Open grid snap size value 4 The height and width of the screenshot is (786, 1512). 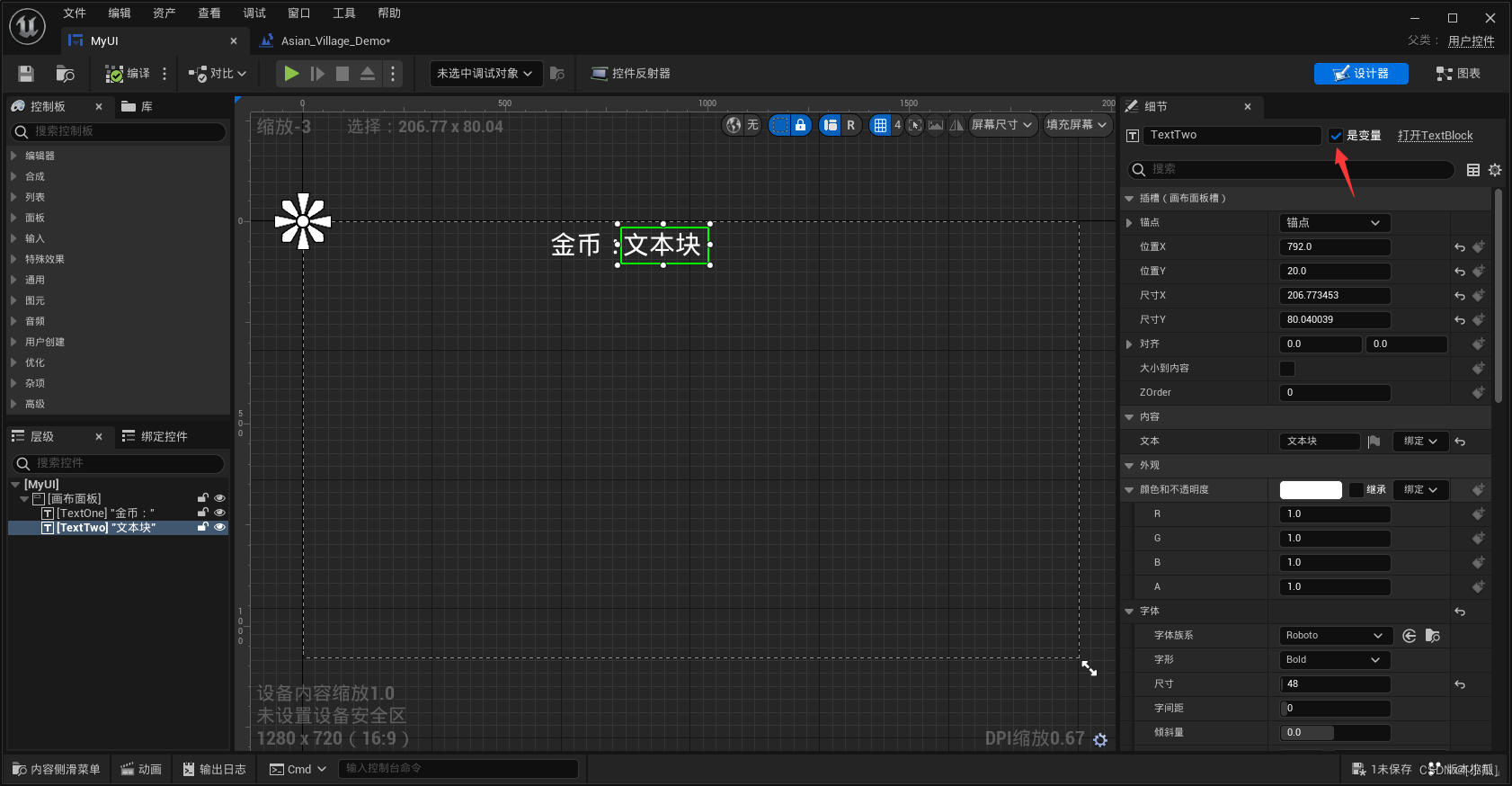click(897, 125)
